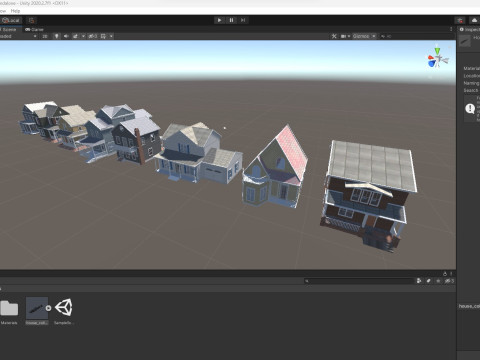Screen dimensions: 480x360
Task: Expand the camera settings dropdown arrow
Action: click(349, 36)
